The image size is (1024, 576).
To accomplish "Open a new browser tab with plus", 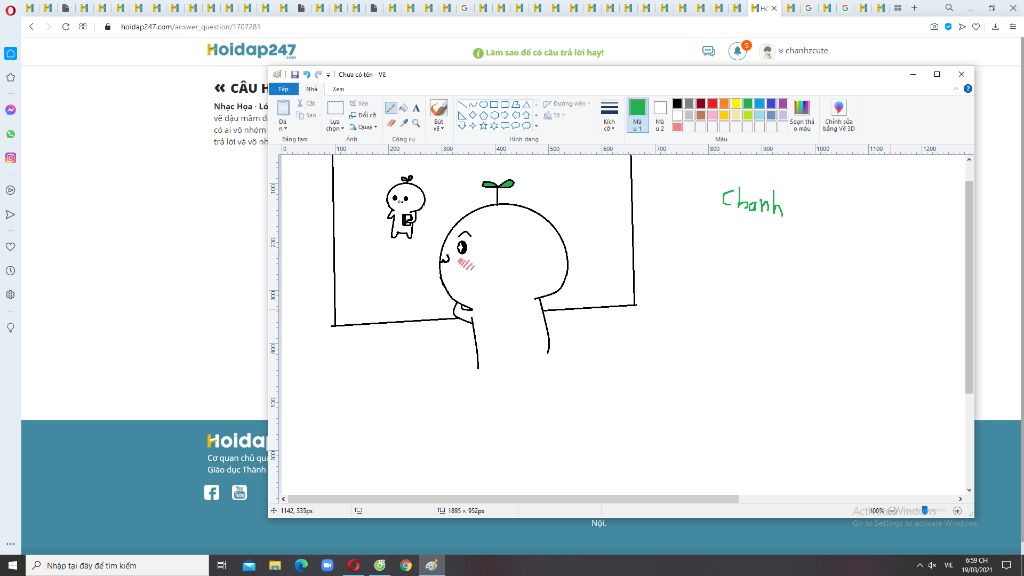I will coord(914,8).
